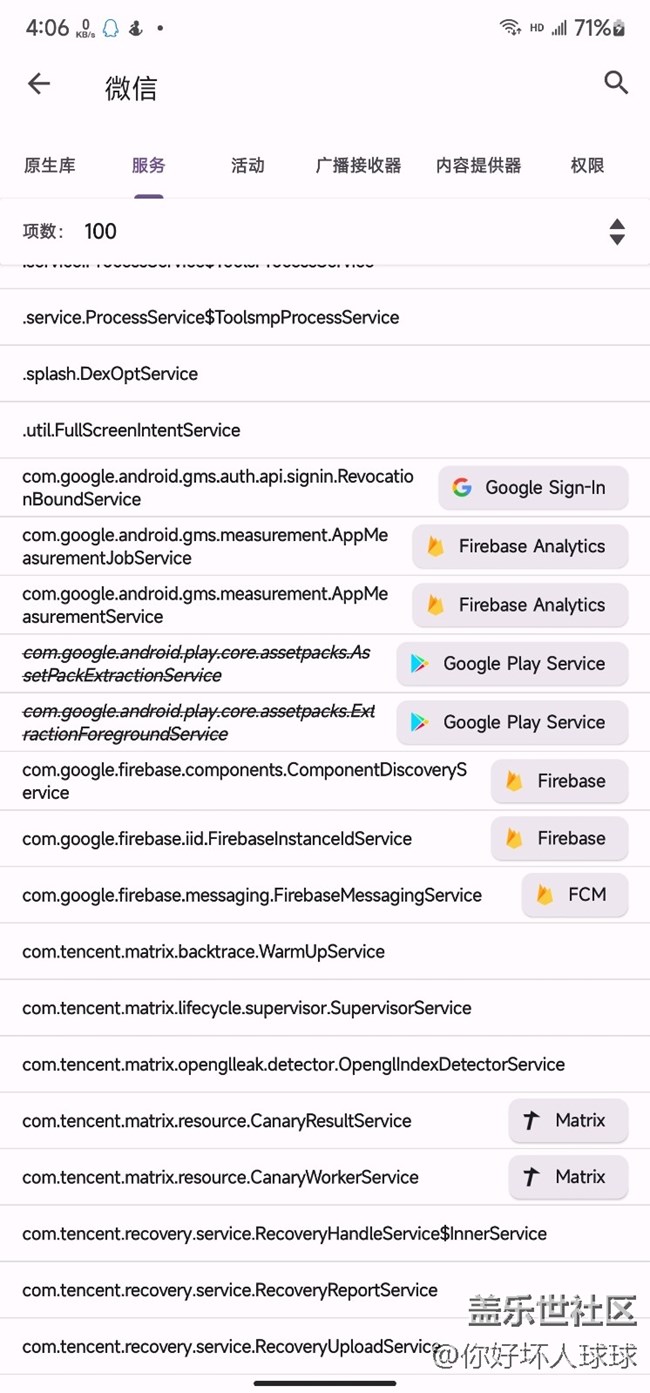Tap Google Play Service chip for ExtractionForegroundService
650x1393 pixels.
coord(512,723)
